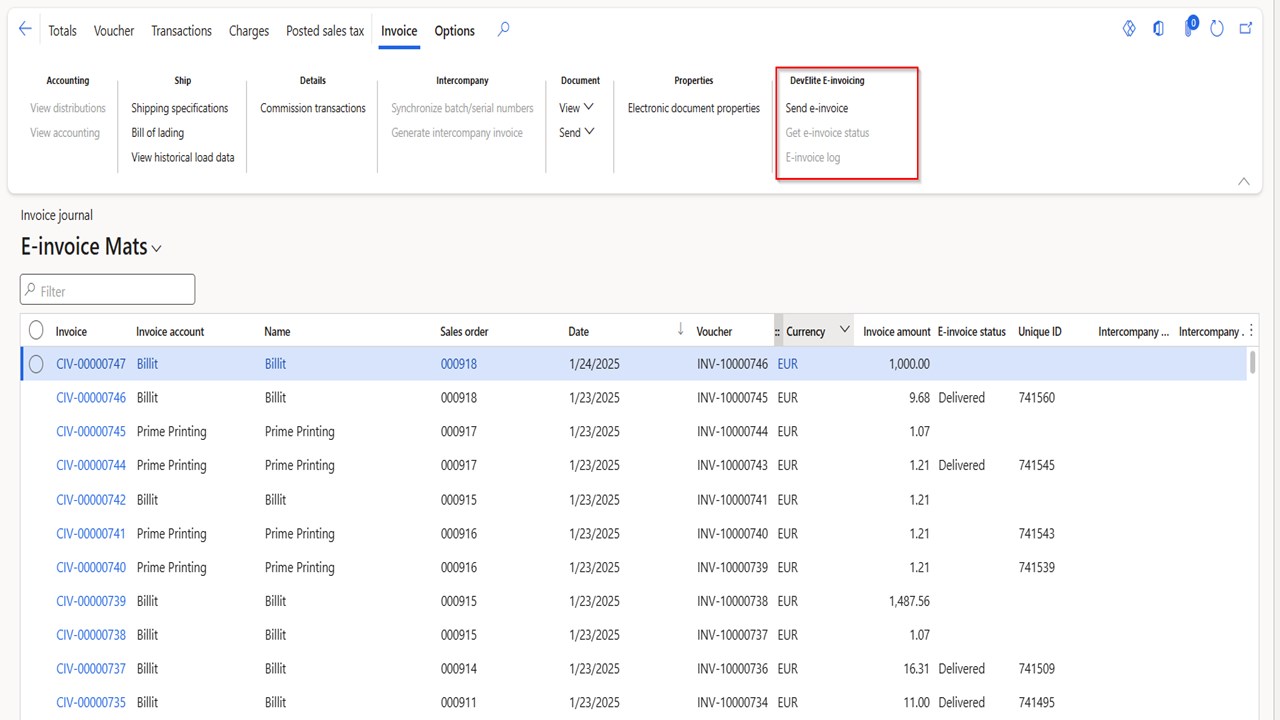This screenshot has width=1280, height=720.
Task: Click Synchronize batch/serial numbers
Action: tap(462, 108)
